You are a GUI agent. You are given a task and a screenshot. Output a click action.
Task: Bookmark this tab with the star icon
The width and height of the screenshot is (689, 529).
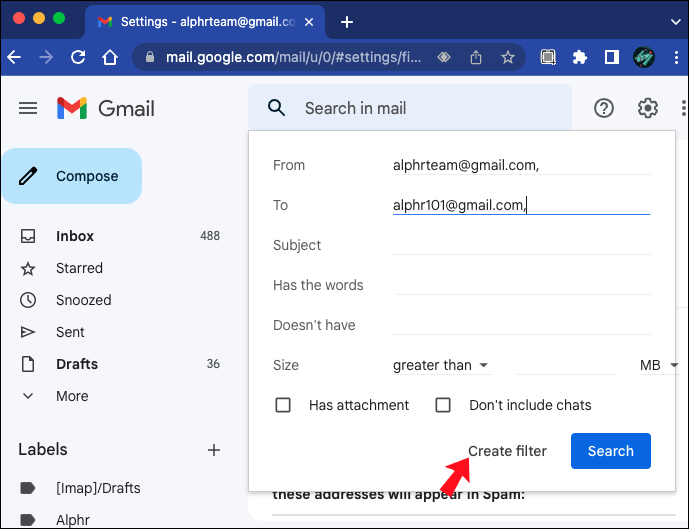(x=508, y=57)
